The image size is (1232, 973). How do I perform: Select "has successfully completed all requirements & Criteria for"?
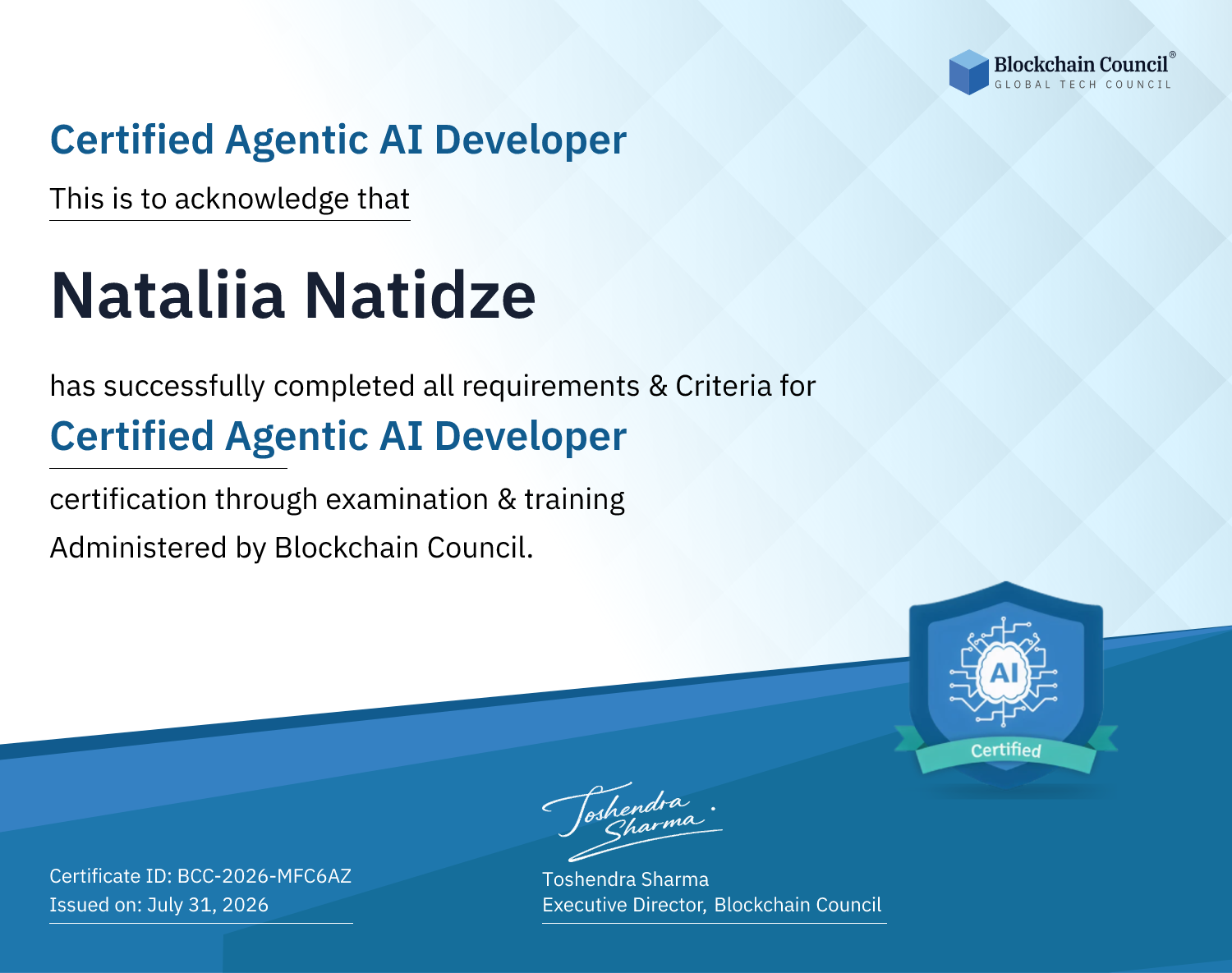[x=433, y=386]
